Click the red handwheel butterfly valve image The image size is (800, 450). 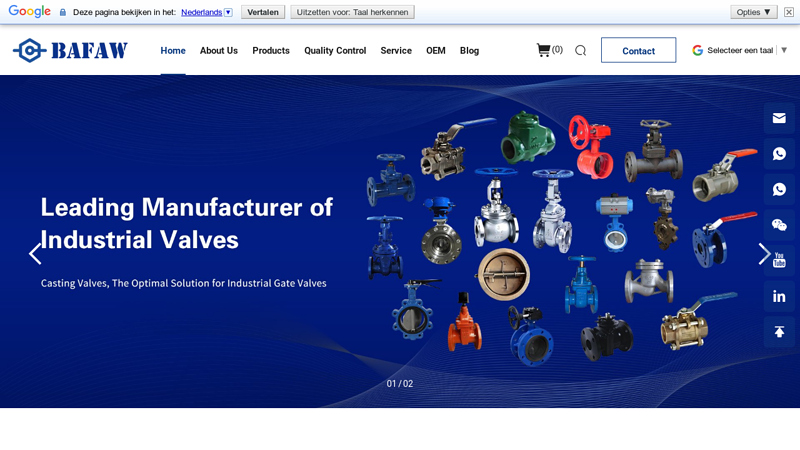pos(592,147)
